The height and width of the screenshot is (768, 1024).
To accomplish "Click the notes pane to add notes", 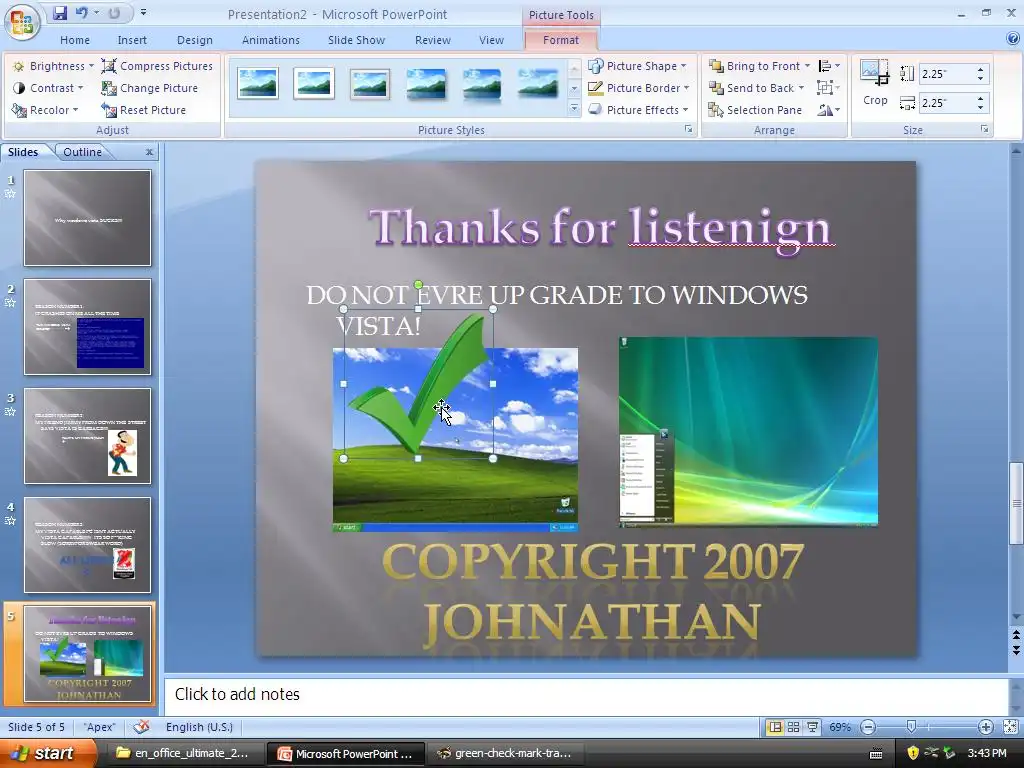I will click(x=586, y=694).
